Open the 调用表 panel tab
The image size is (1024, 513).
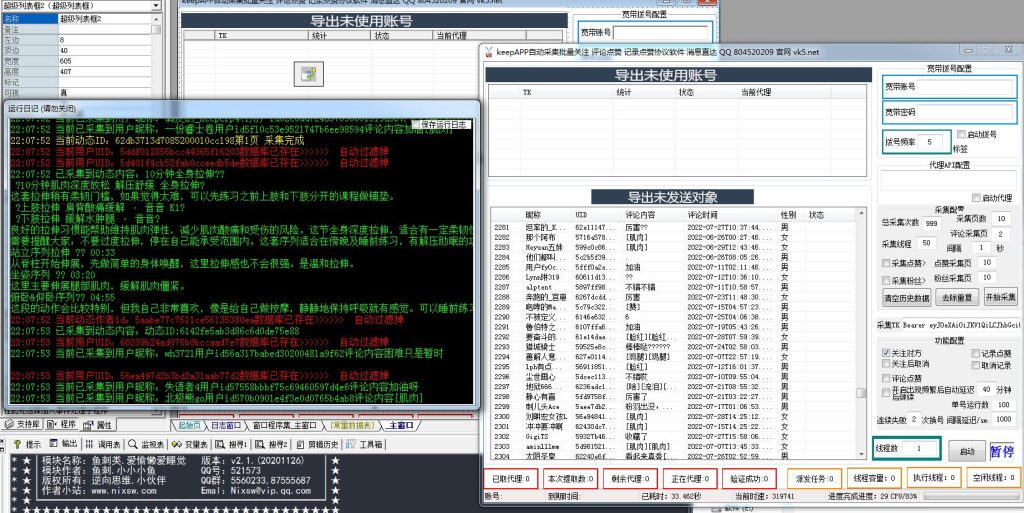pyautogui.click(x=103, y=444)
